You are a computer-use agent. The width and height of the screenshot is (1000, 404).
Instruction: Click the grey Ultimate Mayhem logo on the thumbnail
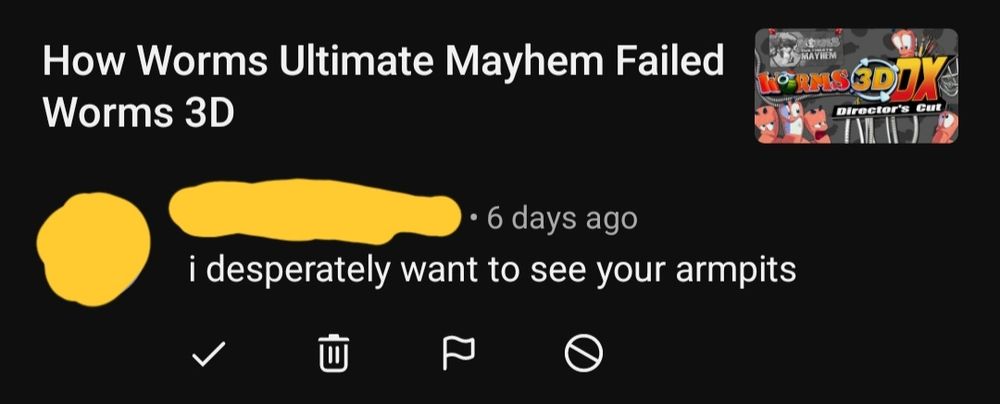[805, 49]
